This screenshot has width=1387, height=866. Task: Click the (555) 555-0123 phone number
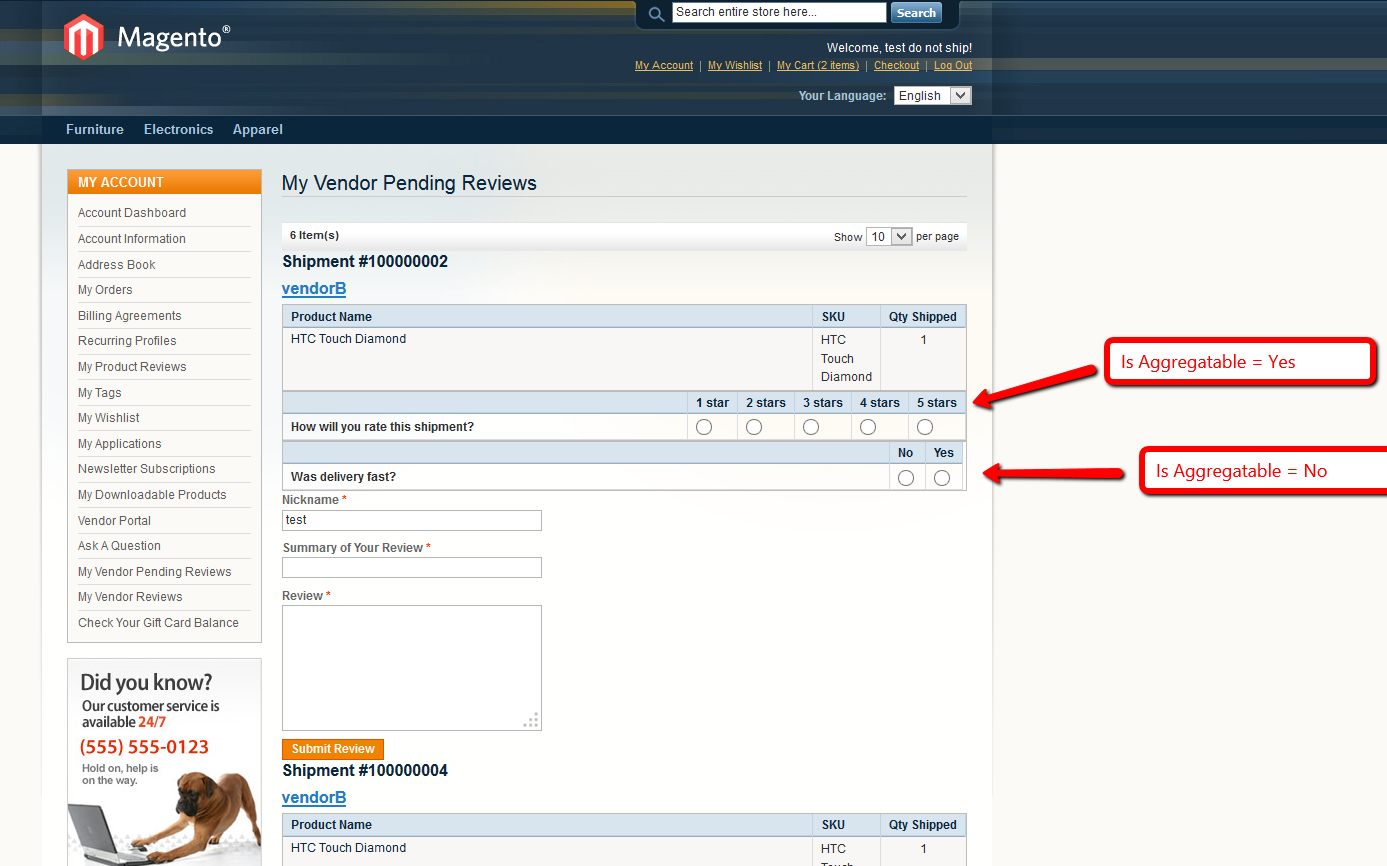coord(145,747)
